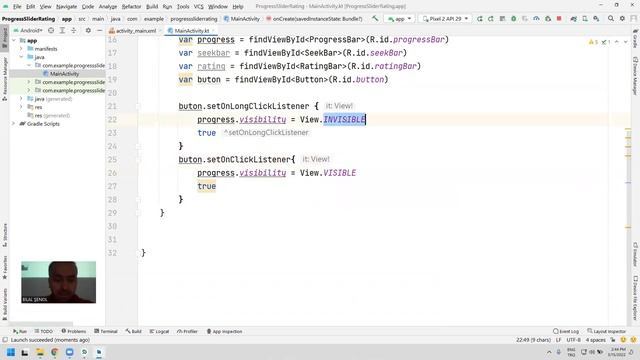Click the INVISIBLE constant on line 22
640x360 pixels.
344,119
